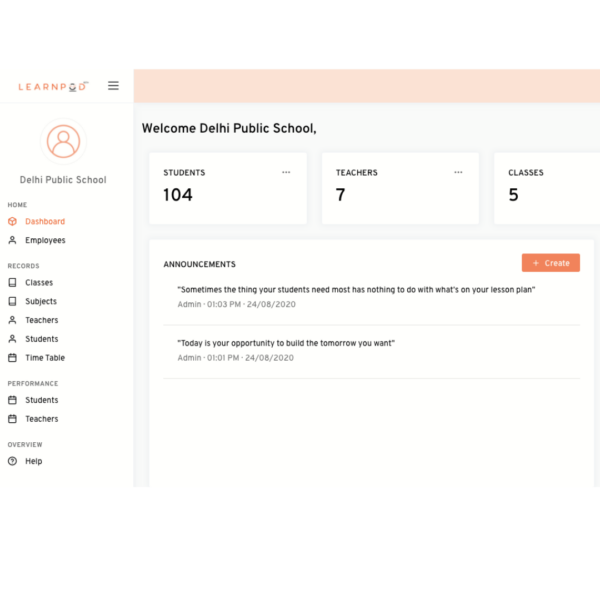This screenshot has height=600, width=600.
Task: Click the Records Teachers person icon
Action: tap(13, 320)
